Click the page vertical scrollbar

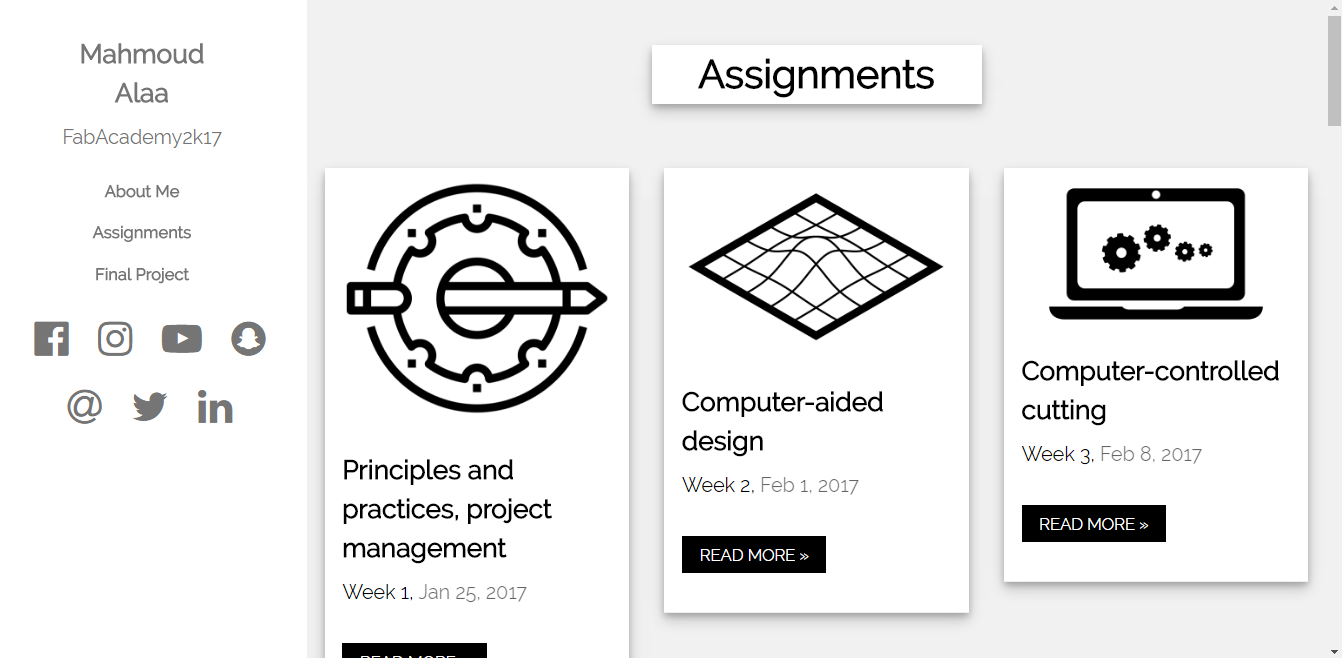[1334, 329]
